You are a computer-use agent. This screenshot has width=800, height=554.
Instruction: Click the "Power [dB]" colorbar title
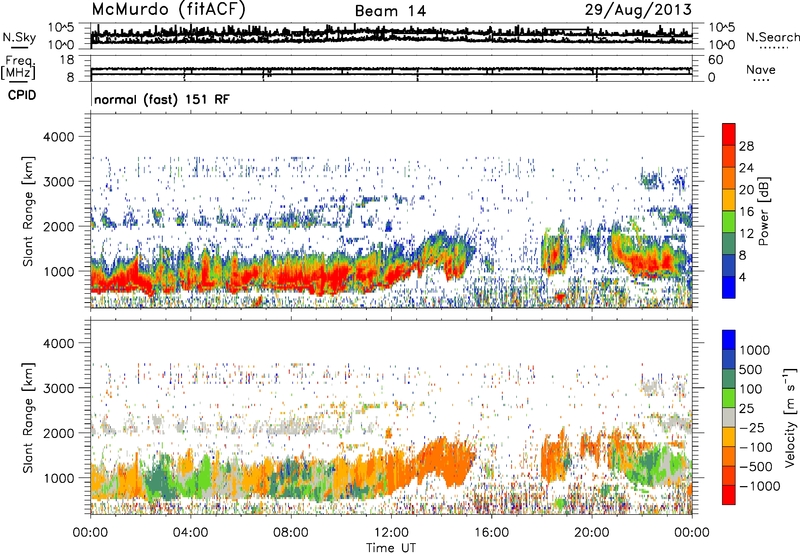[764, 211]
